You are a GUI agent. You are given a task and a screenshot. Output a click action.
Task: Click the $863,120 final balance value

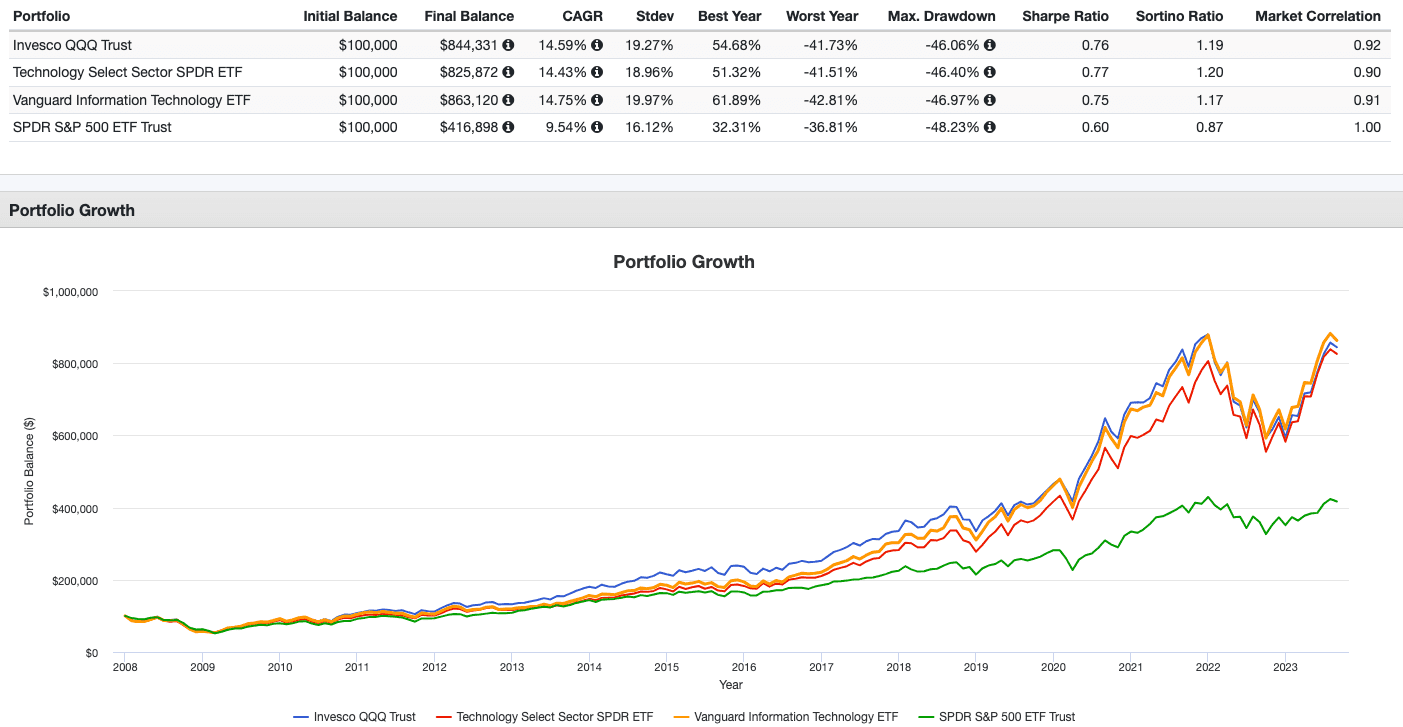[x=469, y=100]
